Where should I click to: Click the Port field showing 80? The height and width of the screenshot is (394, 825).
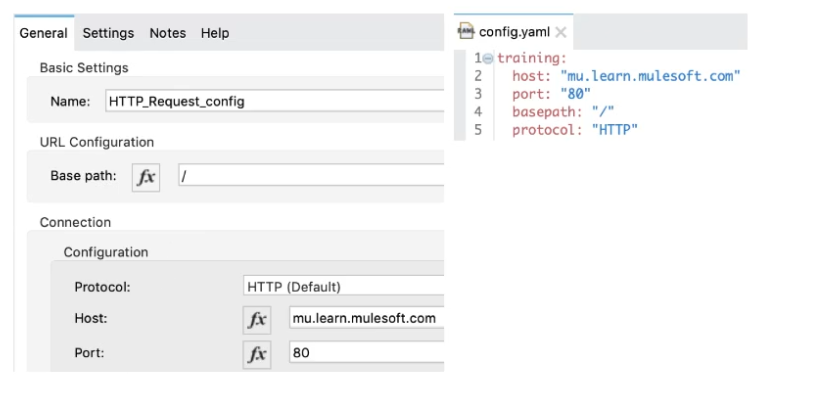(367, 352)
